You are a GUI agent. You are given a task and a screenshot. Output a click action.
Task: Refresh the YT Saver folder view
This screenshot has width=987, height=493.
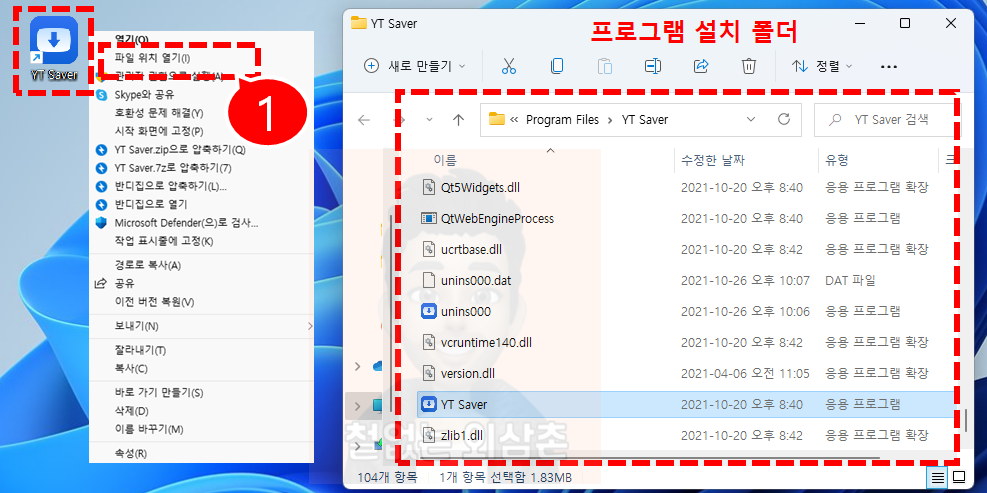point(784,119)
